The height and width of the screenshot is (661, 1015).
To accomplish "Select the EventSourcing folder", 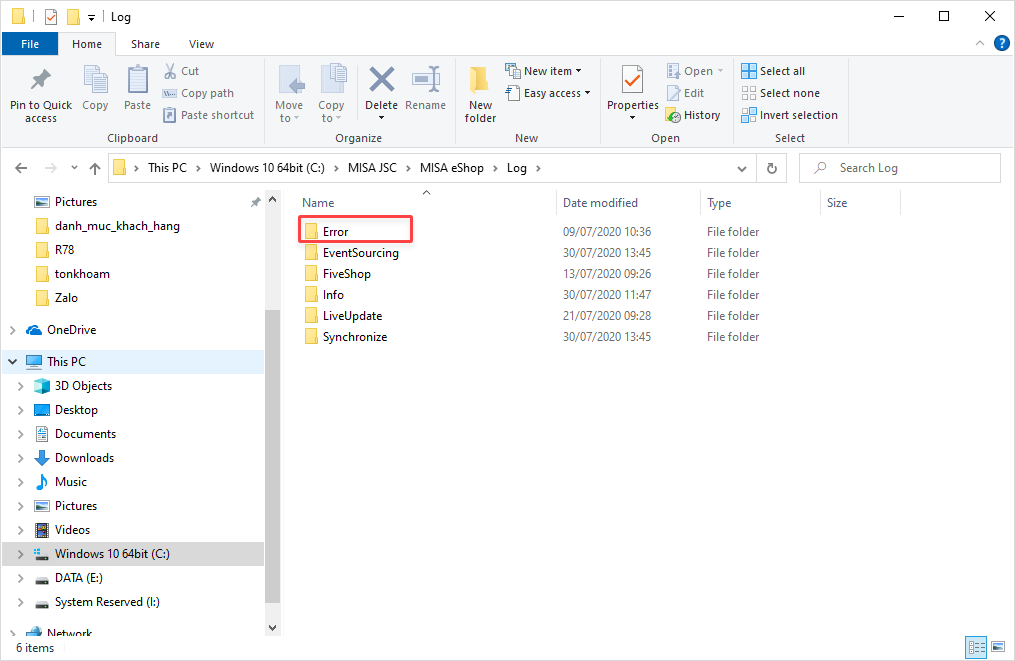I will tap(352, 253).
